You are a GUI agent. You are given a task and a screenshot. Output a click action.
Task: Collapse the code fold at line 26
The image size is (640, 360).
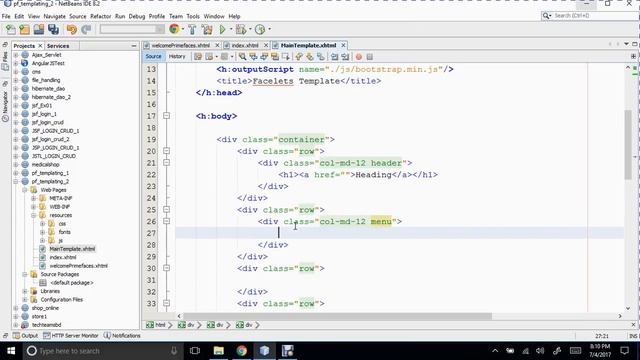coord(167,221)
